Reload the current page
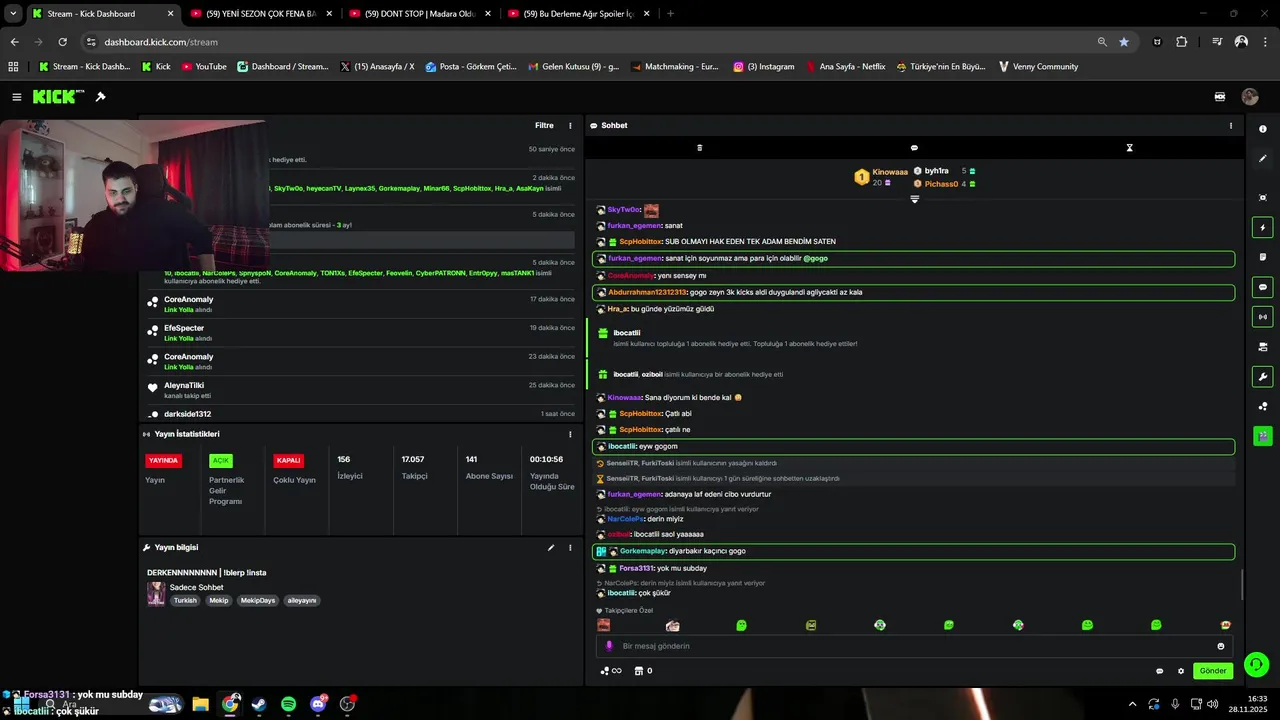Viewport: 1280px width, 720px height. 62,42
